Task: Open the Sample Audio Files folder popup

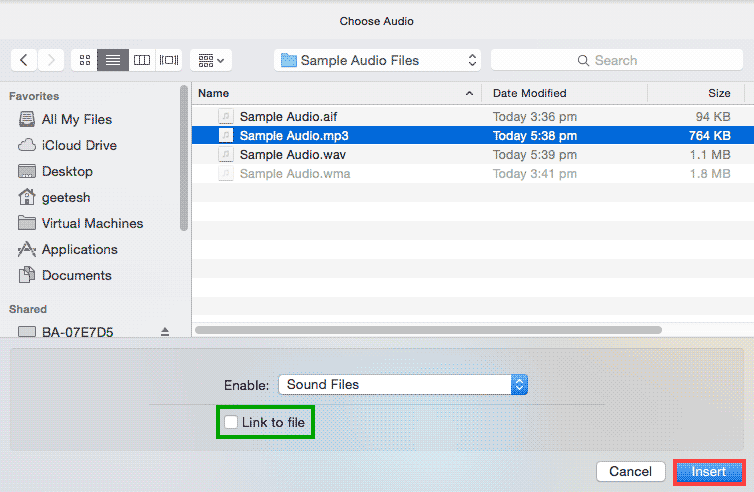Action: point(377,60)
